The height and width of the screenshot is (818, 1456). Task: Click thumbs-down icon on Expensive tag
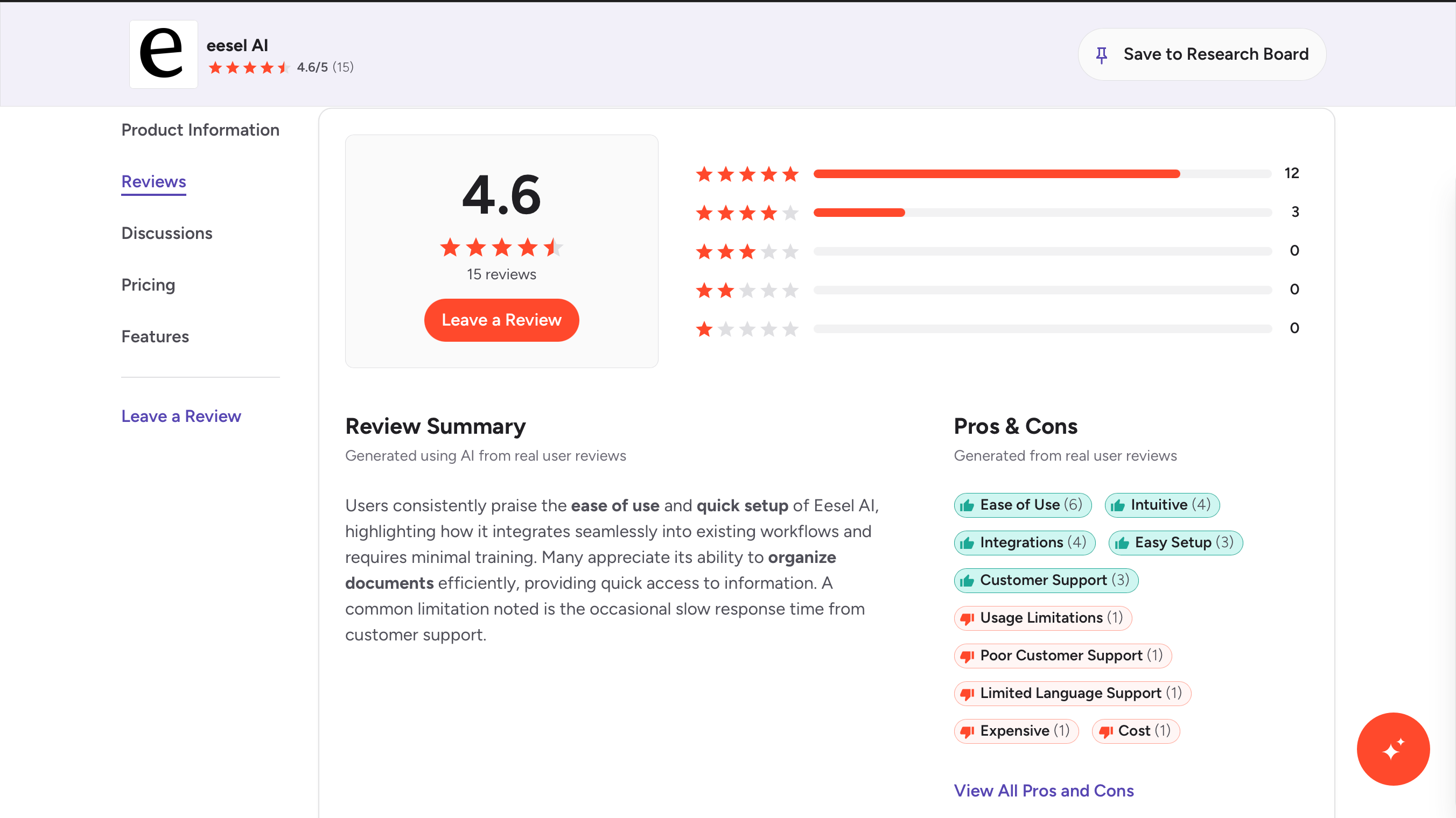click(x=967, y=731)
